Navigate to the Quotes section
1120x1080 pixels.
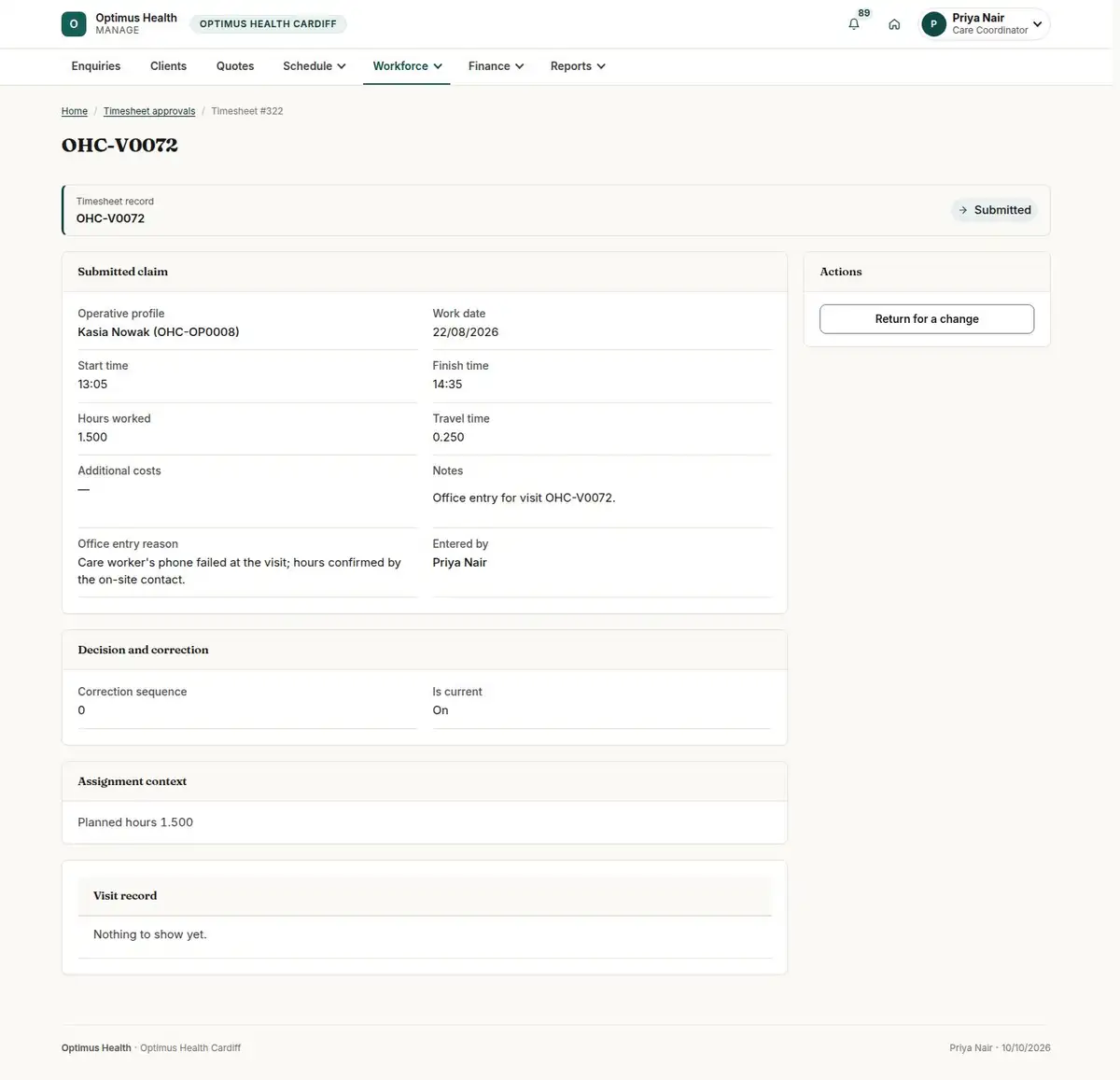[x=235, y=66]
